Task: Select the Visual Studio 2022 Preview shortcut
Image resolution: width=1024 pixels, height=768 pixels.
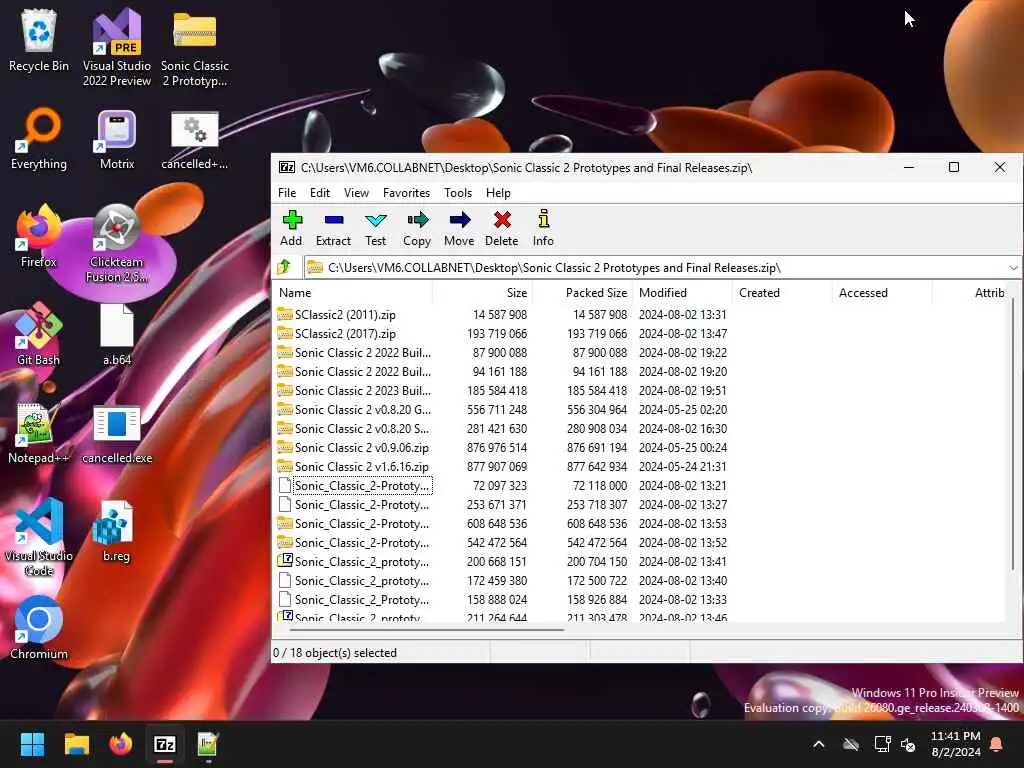Action: tap(117, 47)
